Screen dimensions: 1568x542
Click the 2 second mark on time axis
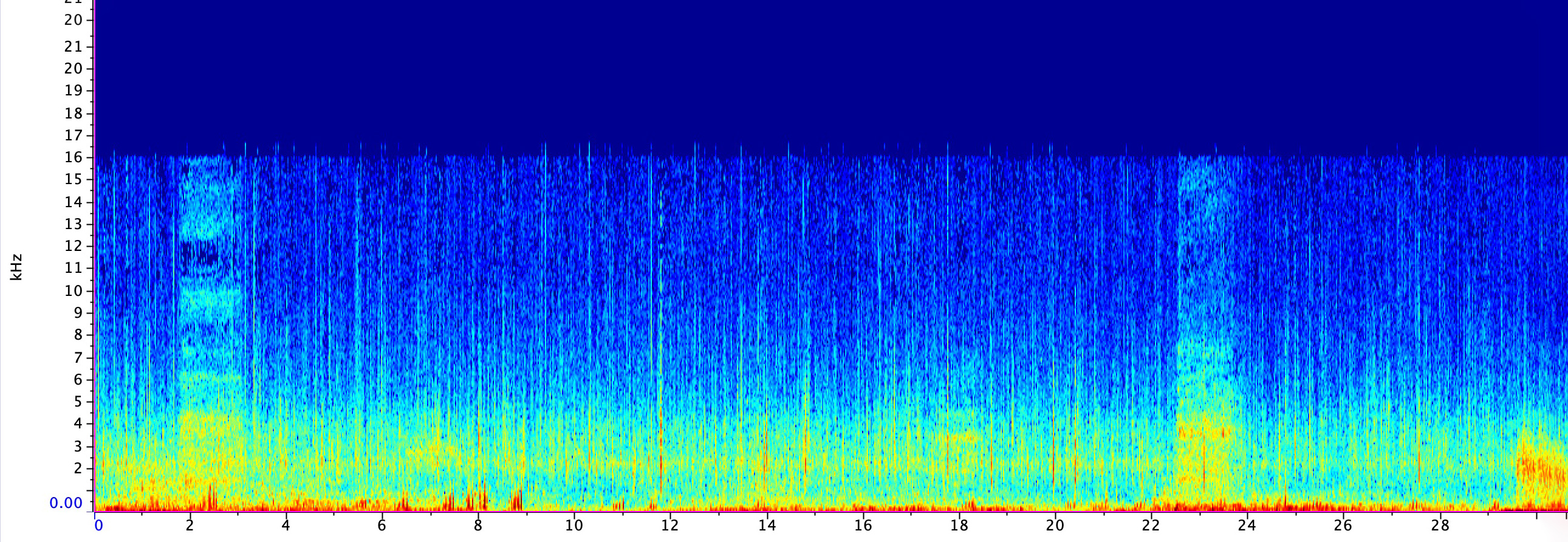tap(190, 526)
